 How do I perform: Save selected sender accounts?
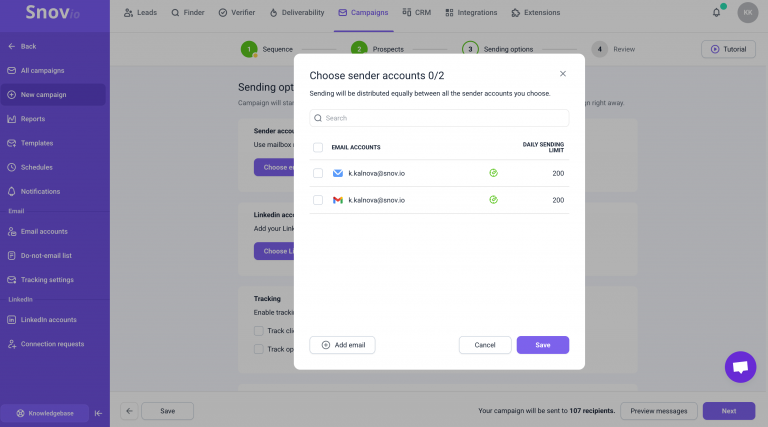click(543, 345)
